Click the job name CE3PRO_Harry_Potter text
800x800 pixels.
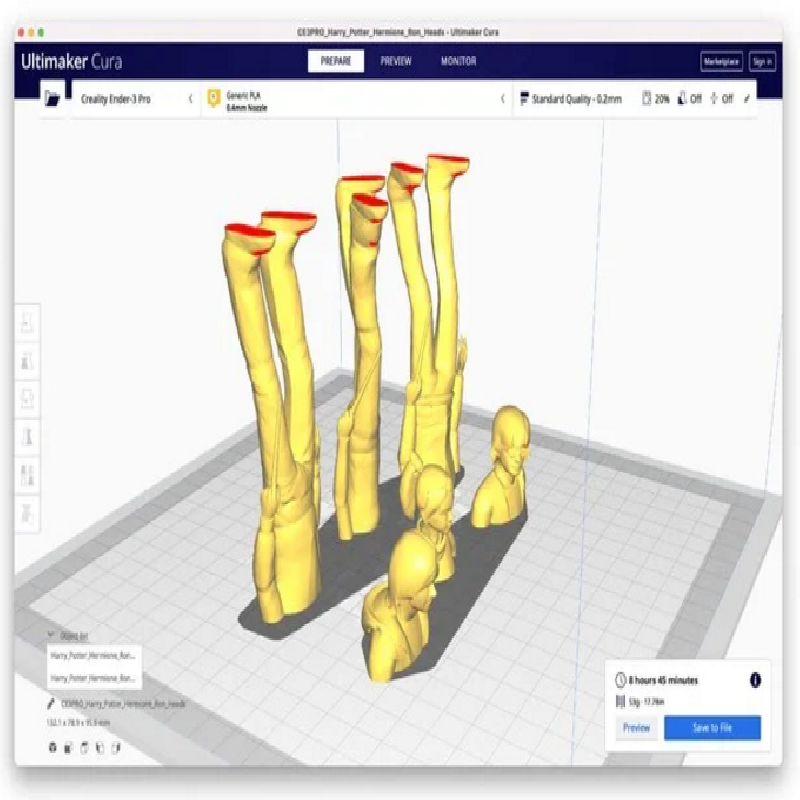click(123, 704)
